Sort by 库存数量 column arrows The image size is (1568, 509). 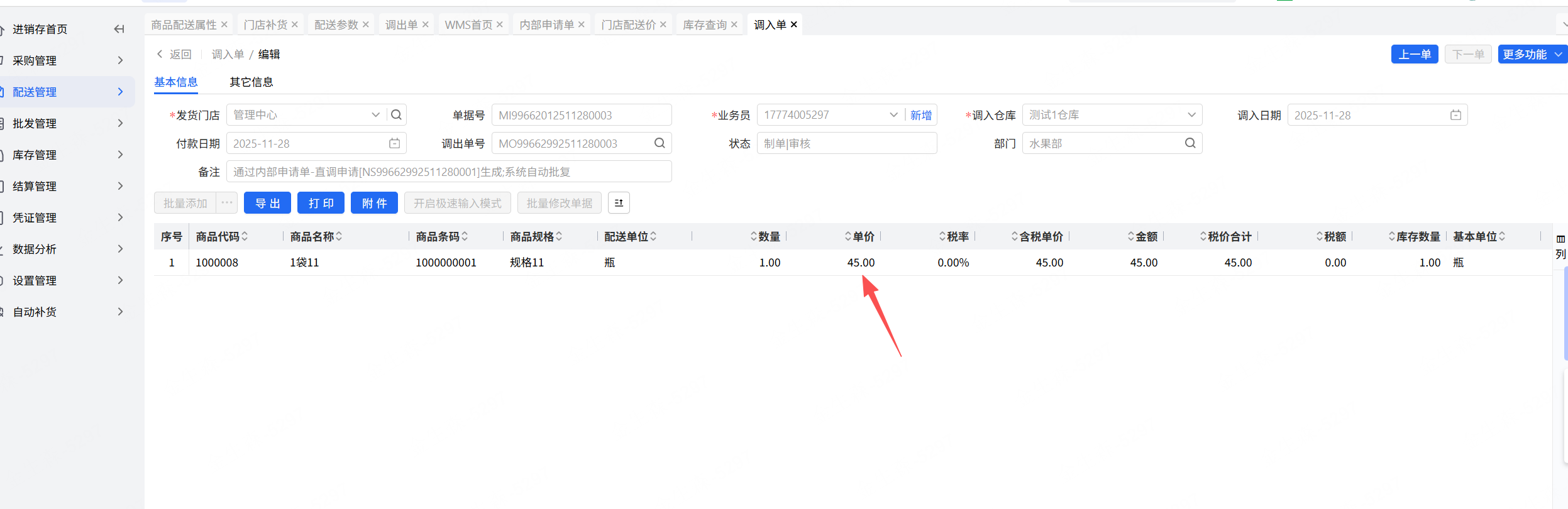click(1392, 236)
